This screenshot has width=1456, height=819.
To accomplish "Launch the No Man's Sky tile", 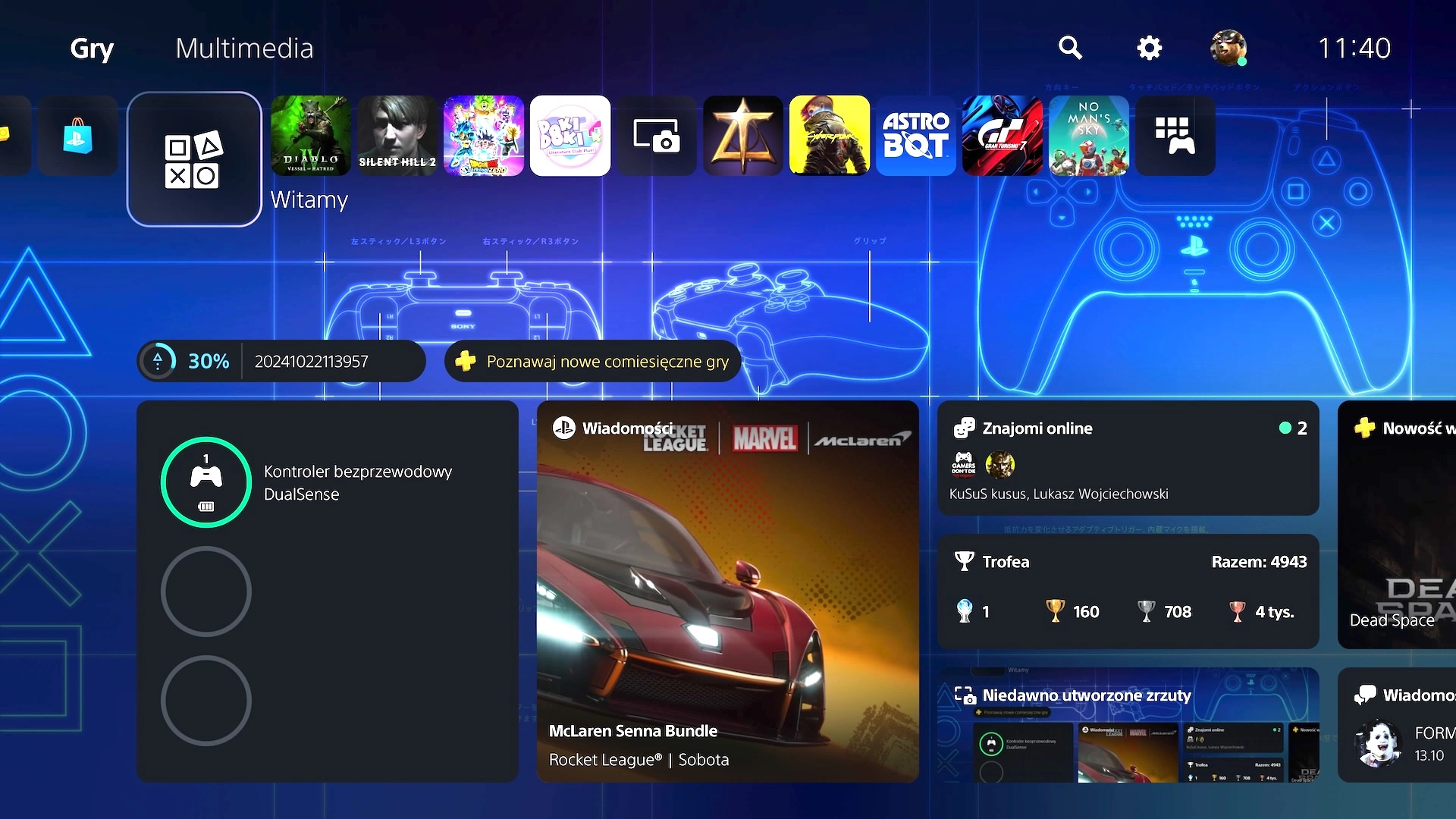I will coord(1089,136).
